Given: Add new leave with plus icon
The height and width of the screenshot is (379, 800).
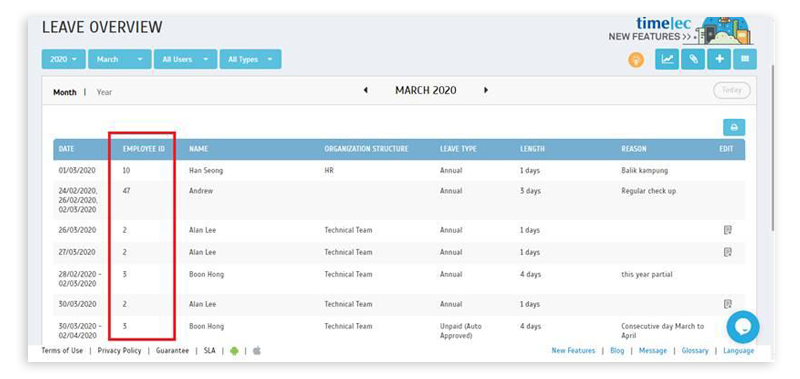Looking at the screenshot, I should 719,59.
